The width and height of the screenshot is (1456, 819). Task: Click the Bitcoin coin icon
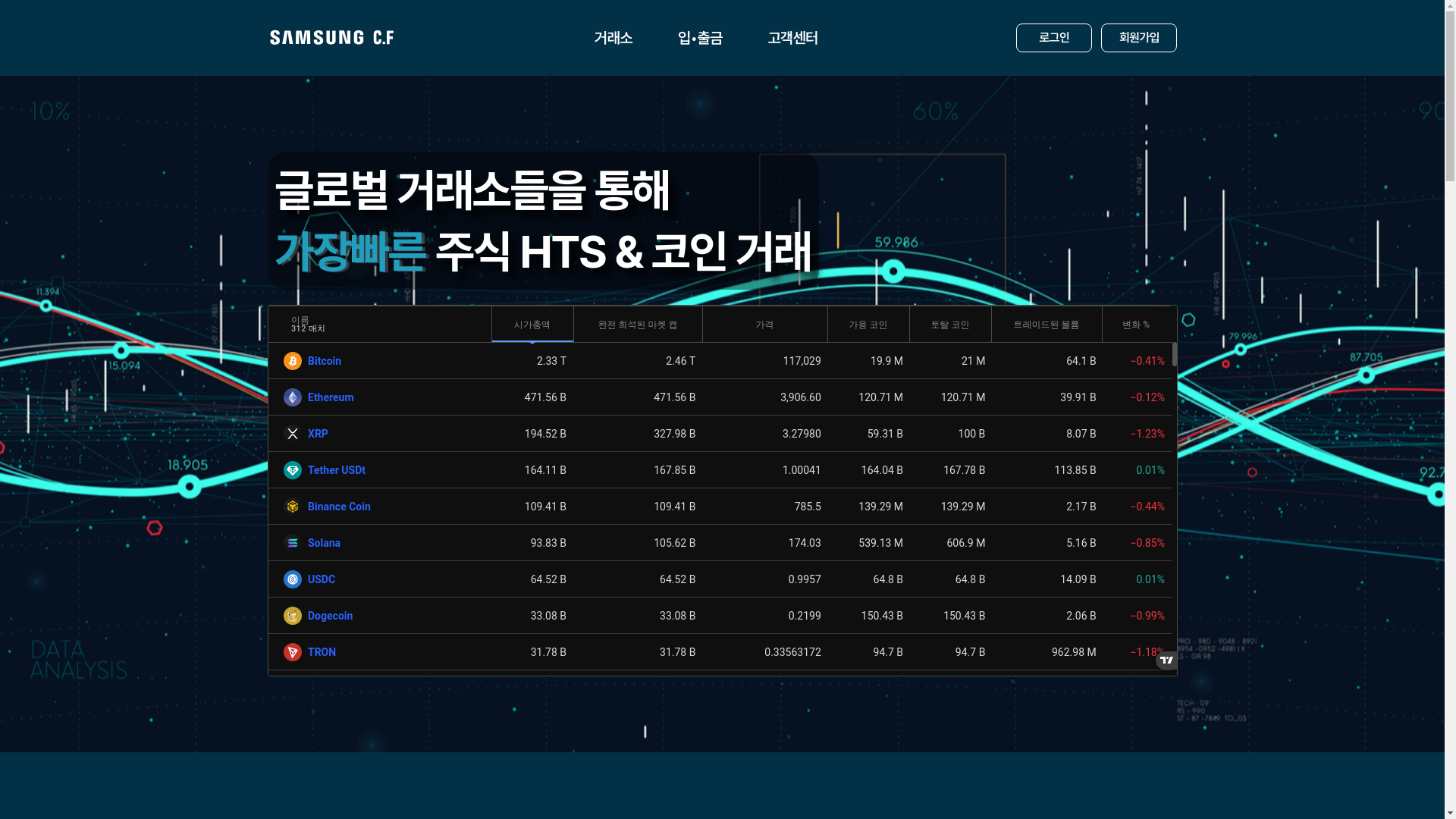pyautogui.click(x=292, y=361)
